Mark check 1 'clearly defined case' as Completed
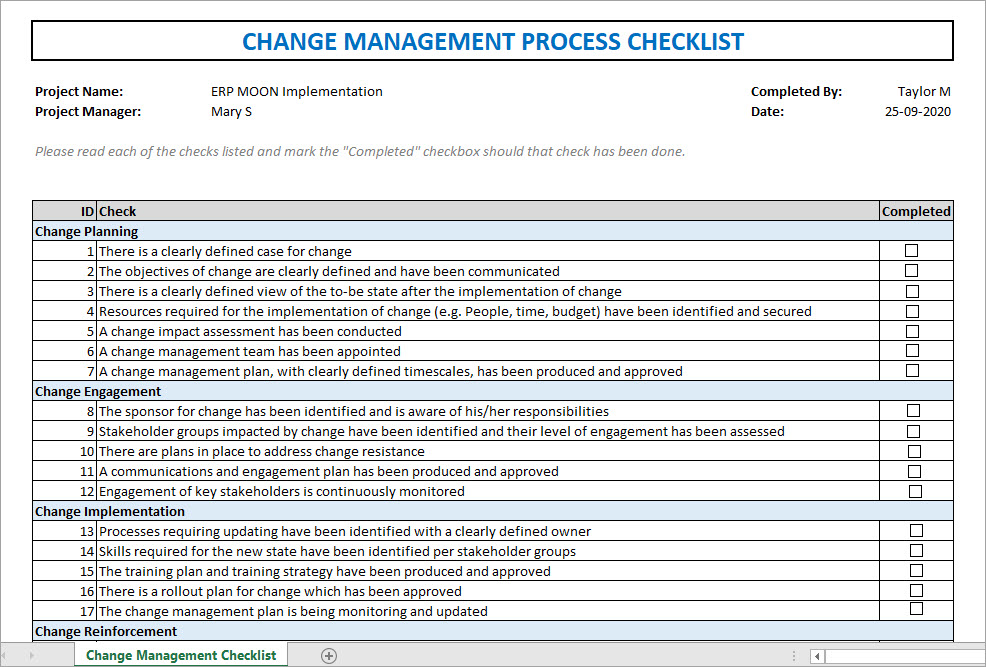 [x=912, y=251]
